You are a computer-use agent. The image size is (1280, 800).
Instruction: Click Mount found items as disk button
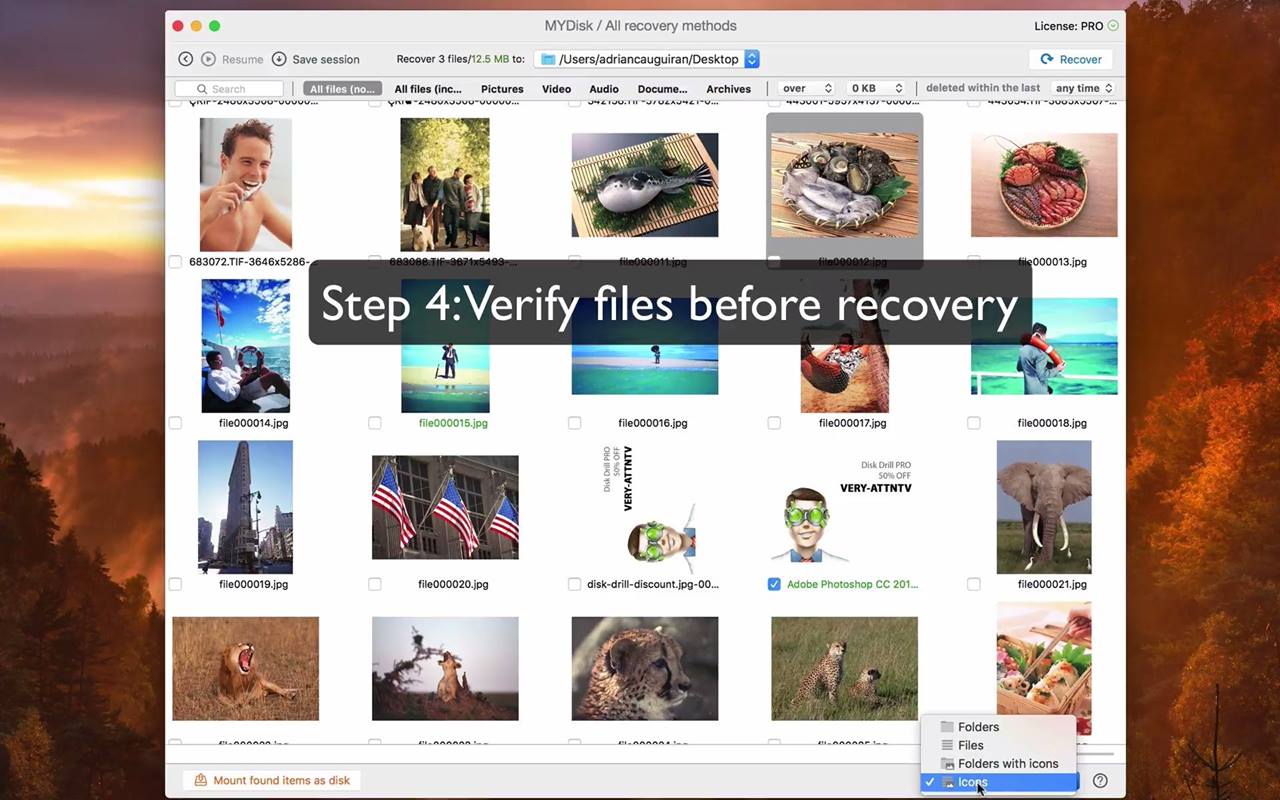[272, 780]
